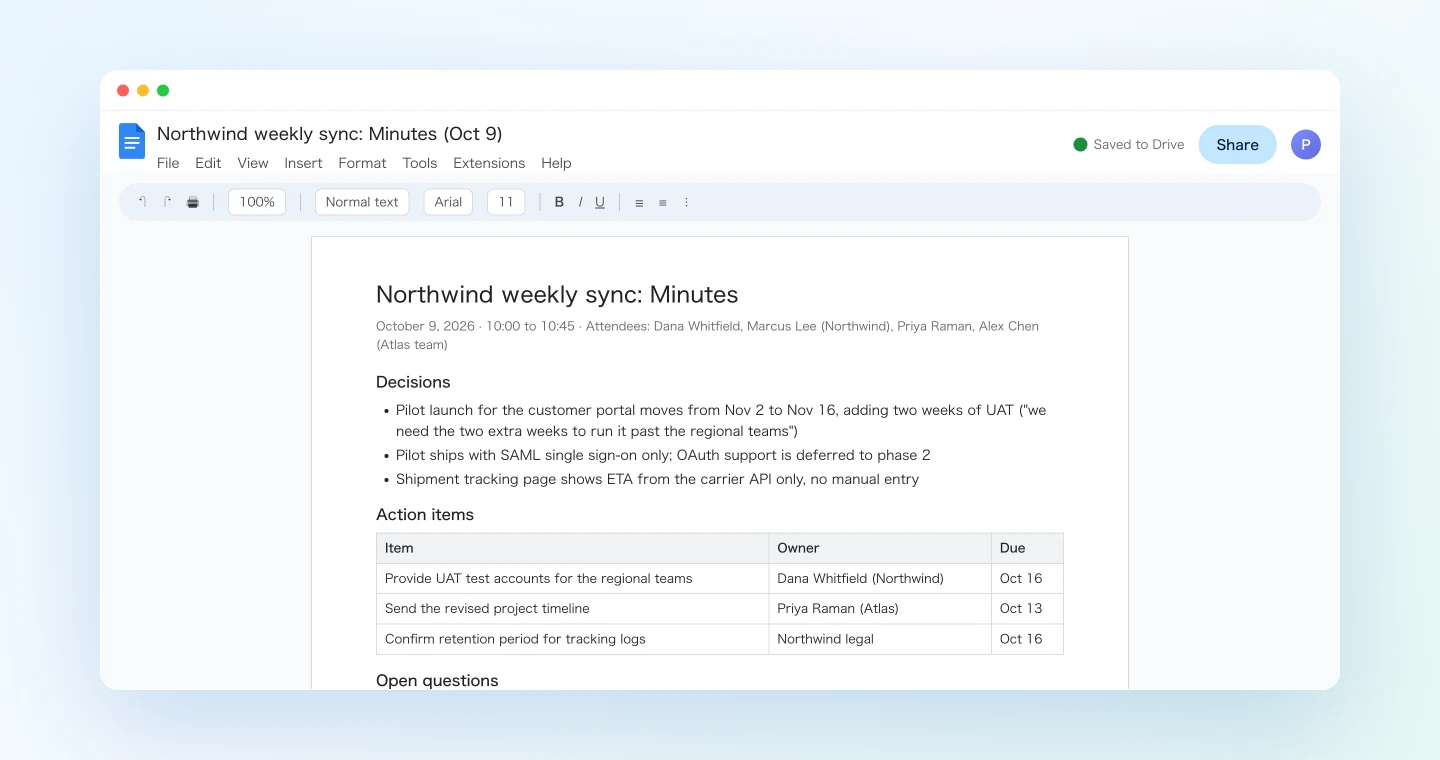Click the 'Confirm retention period for tracking logs' cell
The image size is (1440, 760).
573,639
